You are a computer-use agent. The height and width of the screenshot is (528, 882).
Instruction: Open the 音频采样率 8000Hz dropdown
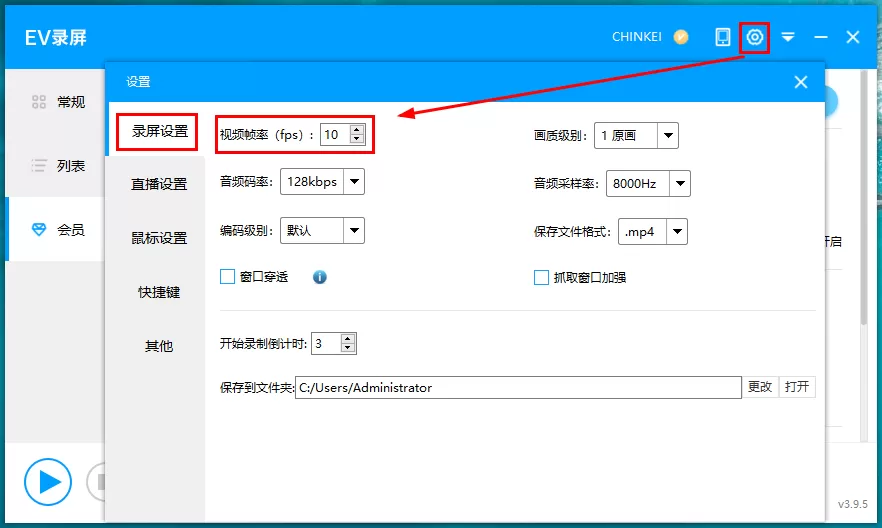tap(648, 183)
